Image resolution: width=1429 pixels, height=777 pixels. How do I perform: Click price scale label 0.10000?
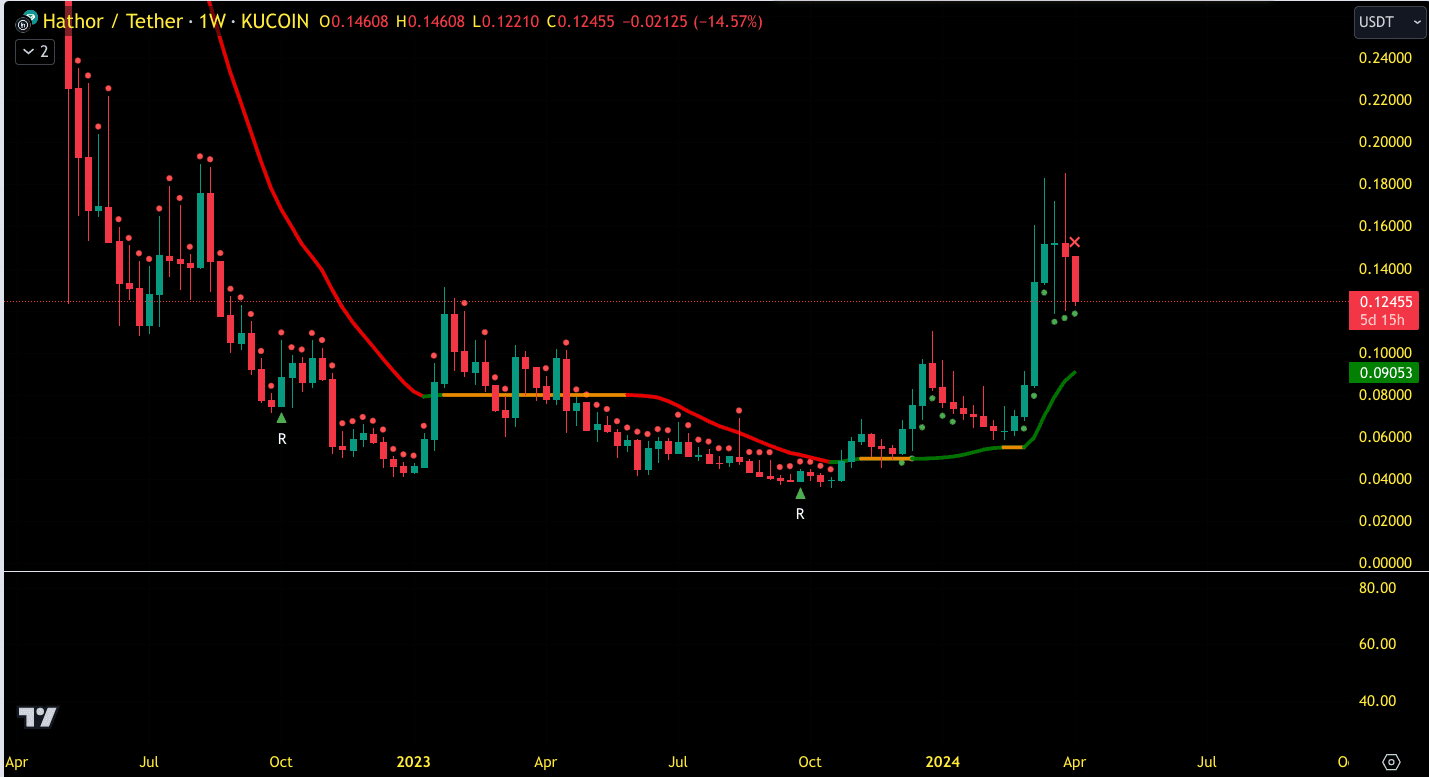point(1385,353)
